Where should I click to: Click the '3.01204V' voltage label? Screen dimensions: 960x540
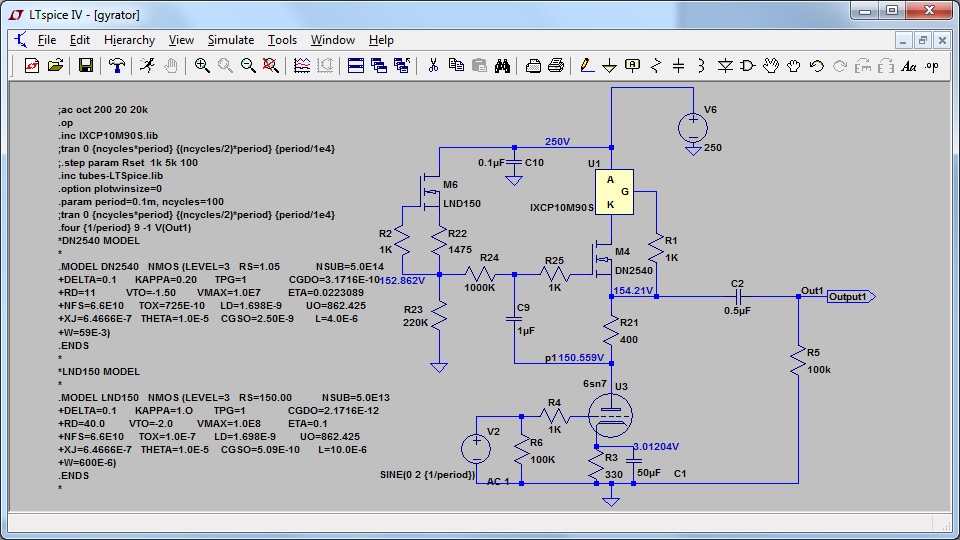(656, 447)
